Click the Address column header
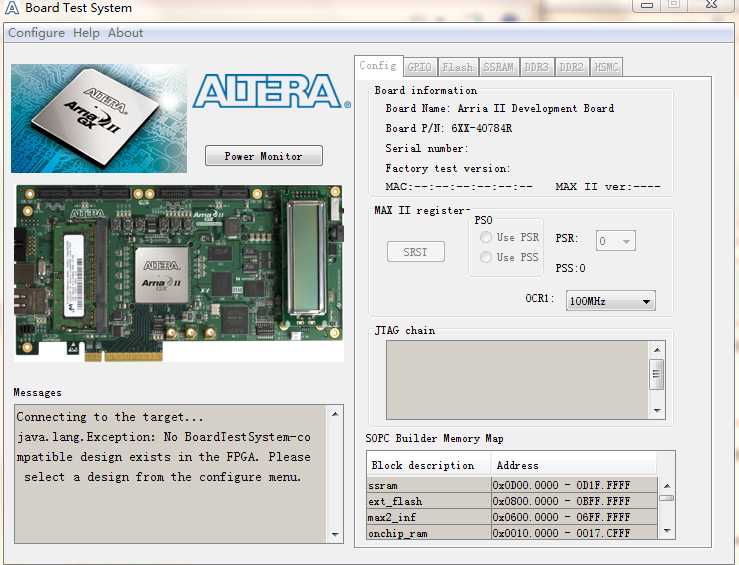The width and height of the screenshot is (739, 565). (574, 465)
